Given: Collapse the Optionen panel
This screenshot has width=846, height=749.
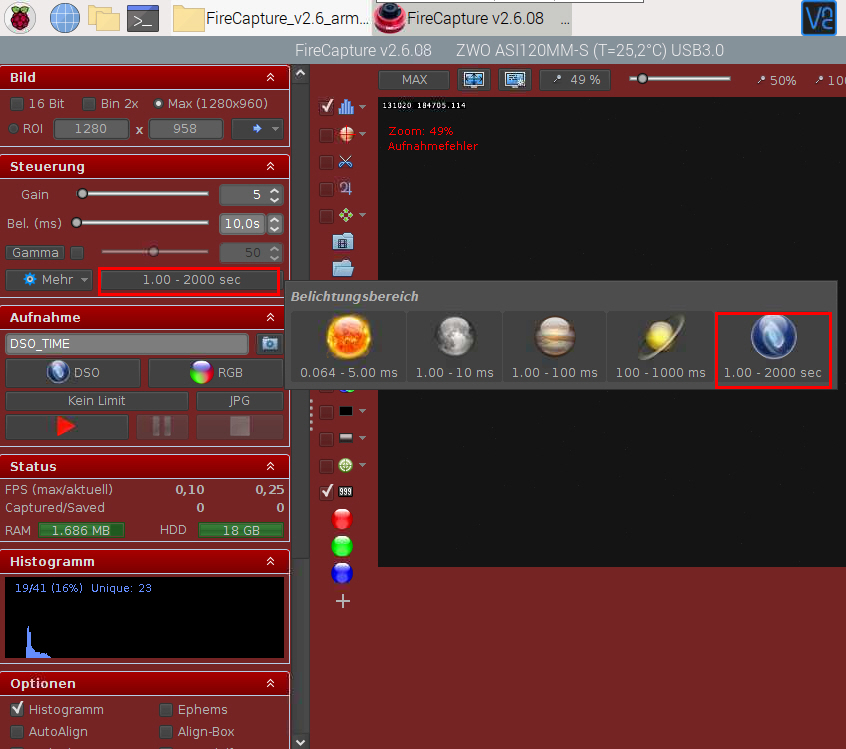Looking at the screenshot, I should point(270,683).
